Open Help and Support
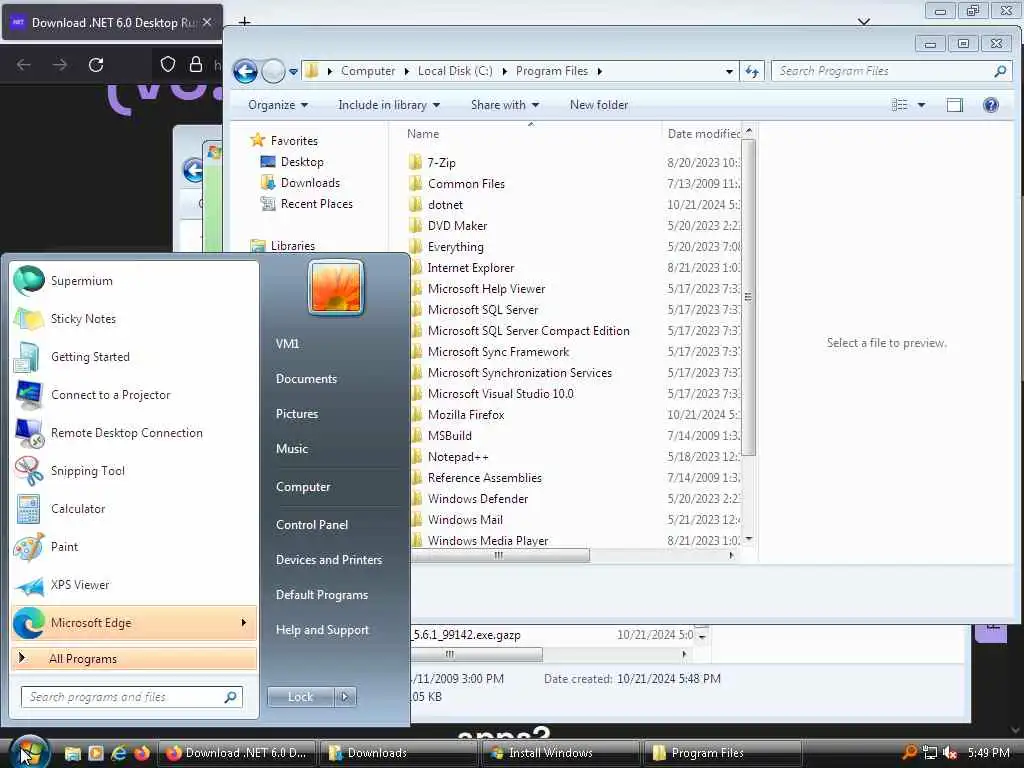Screen dimensions: 1024x768 pos(322,630)
